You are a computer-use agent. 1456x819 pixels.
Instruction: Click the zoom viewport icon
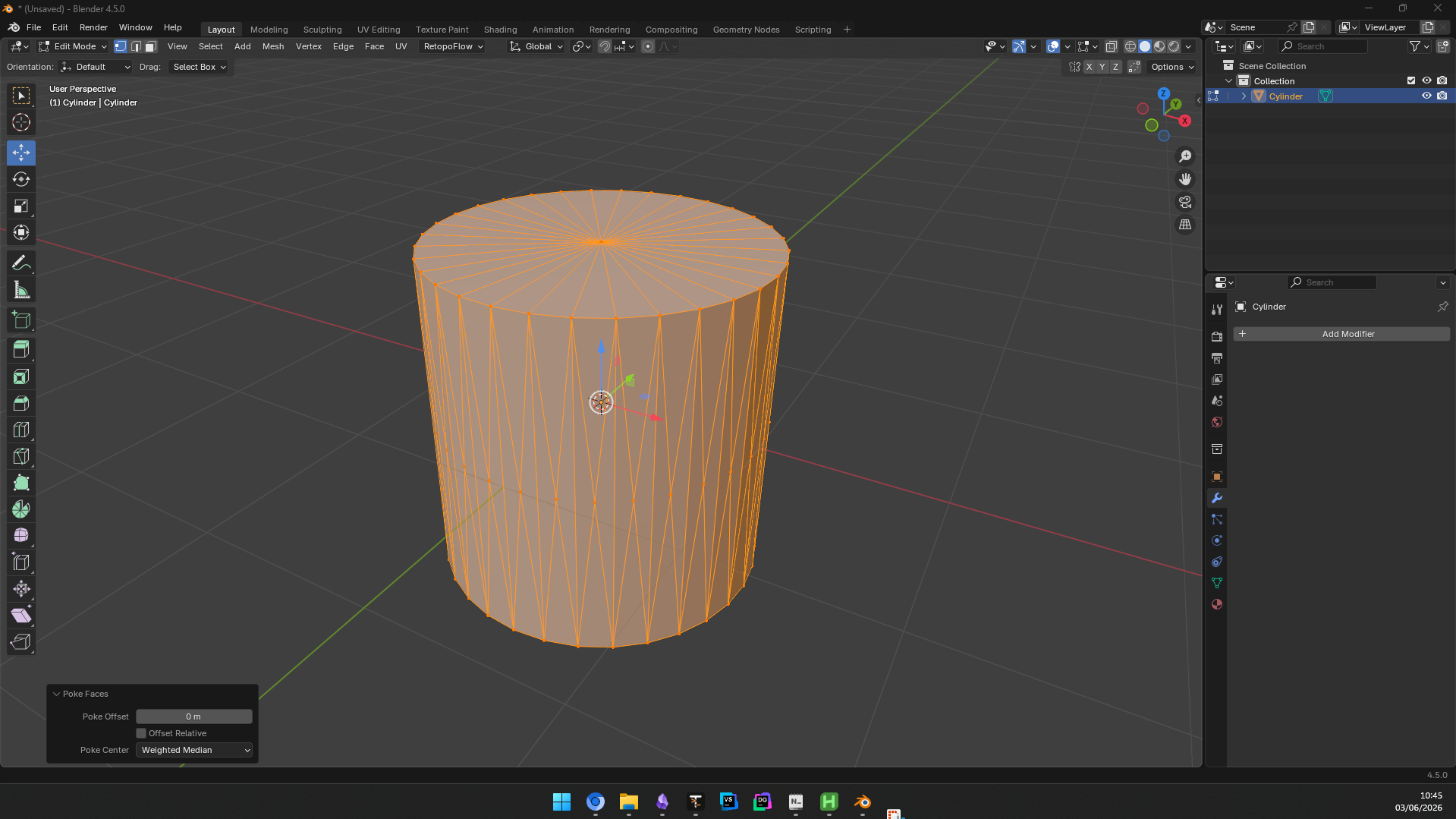(1185, 156)
